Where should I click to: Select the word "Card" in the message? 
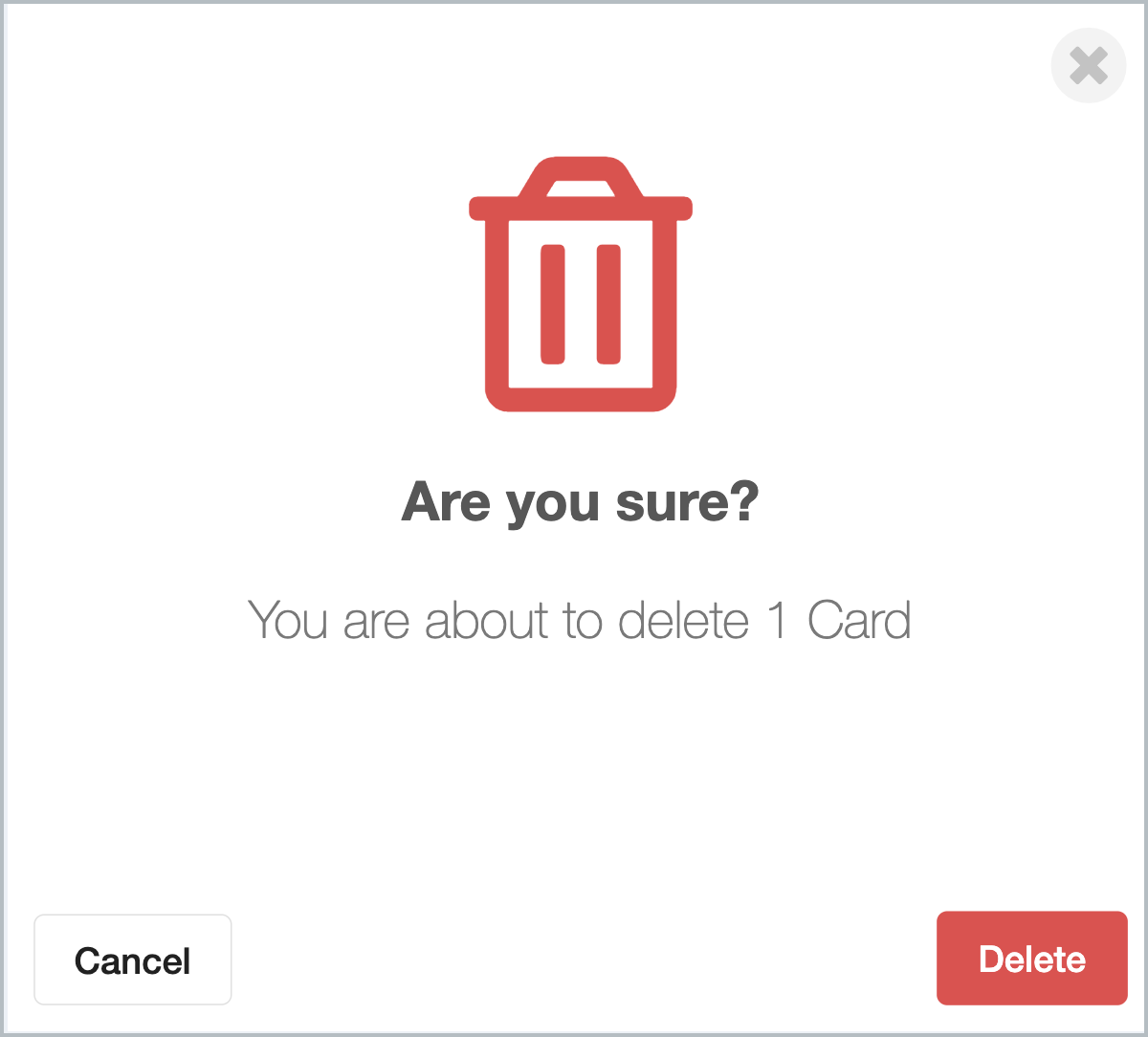859,621
